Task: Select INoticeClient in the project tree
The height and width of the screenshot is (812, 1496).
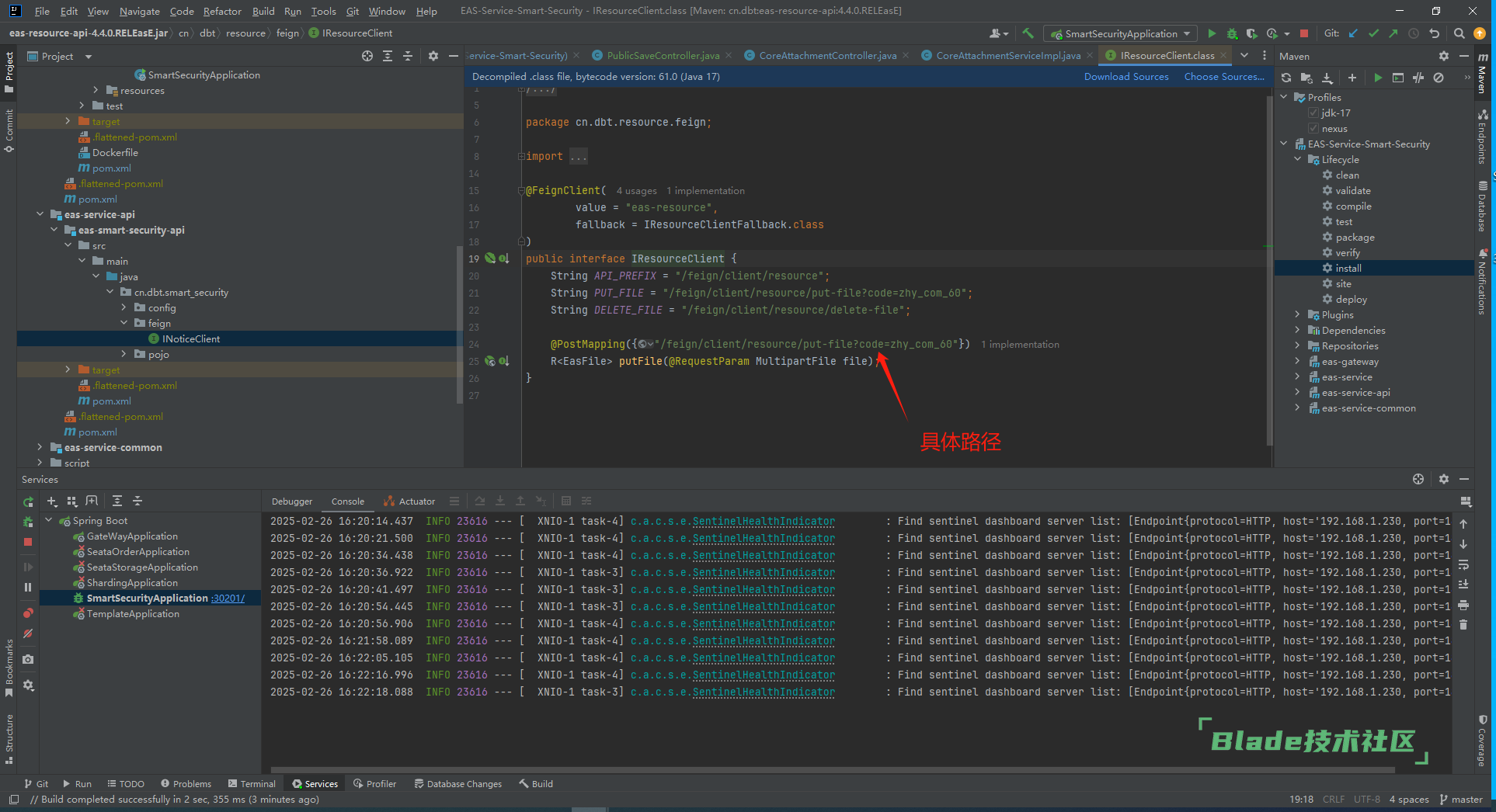Action: [240, 338]
